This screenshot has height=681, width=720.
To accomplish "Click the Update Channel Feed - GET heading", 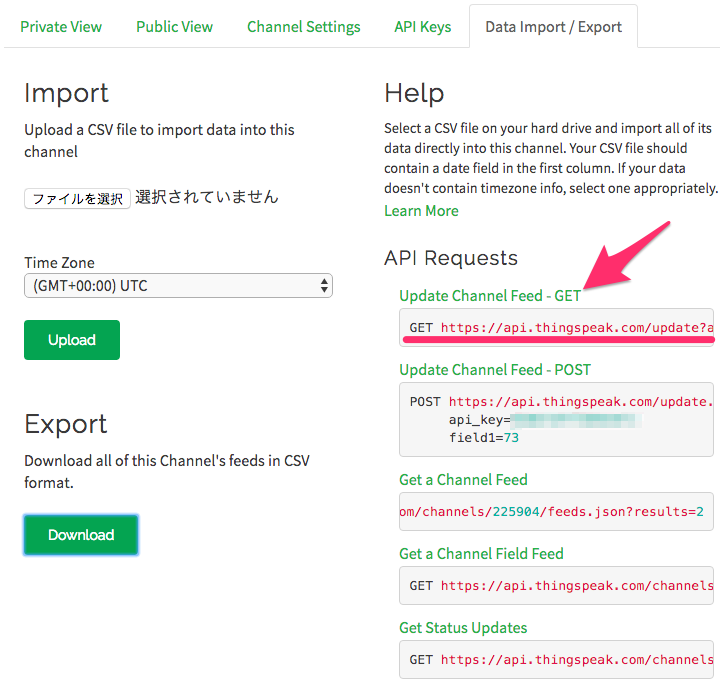I will [490, 296].
